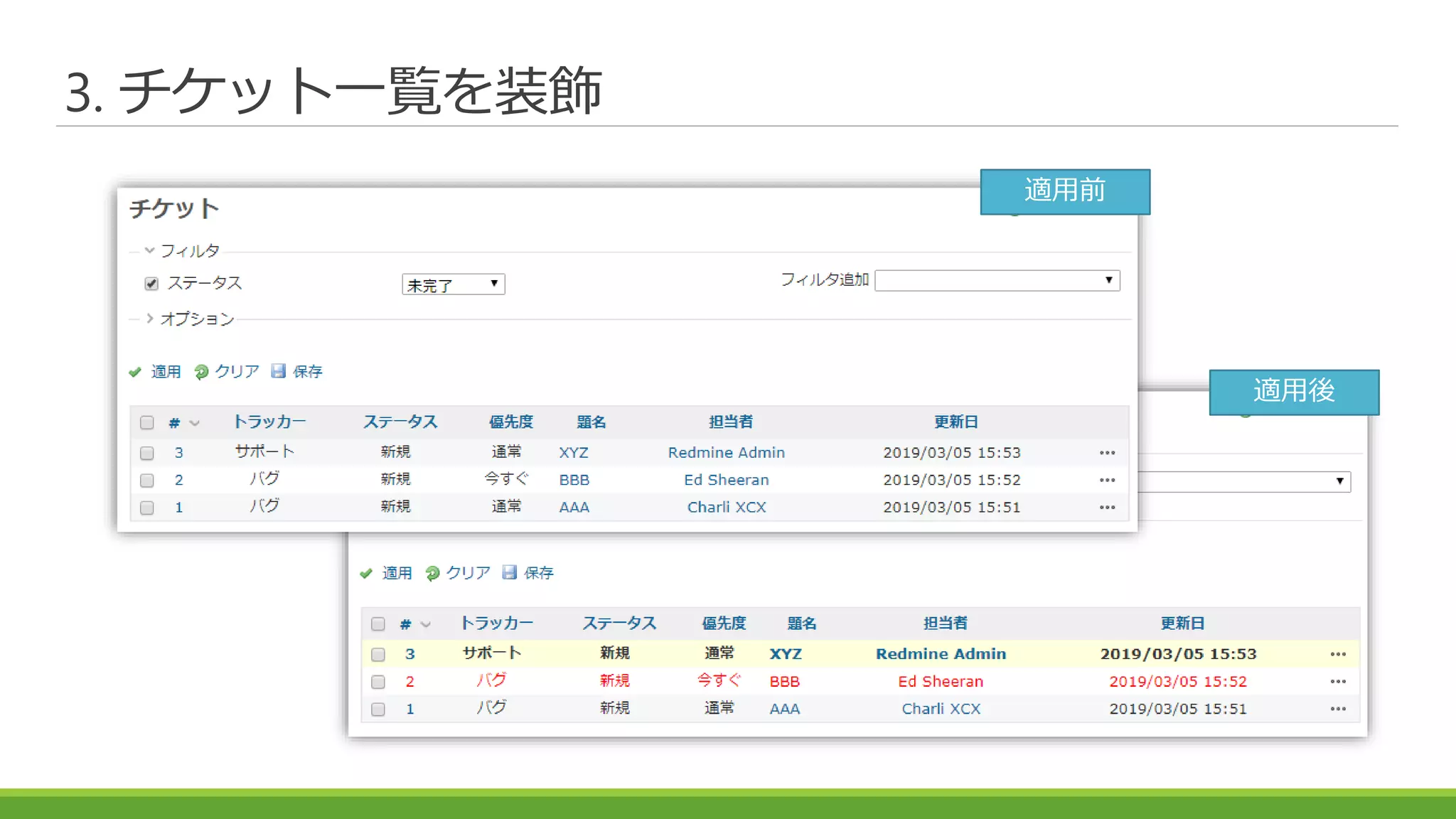Sort by 更新日 column in after panel
Screen dimensions: 1456x819
pos(1182,623)
